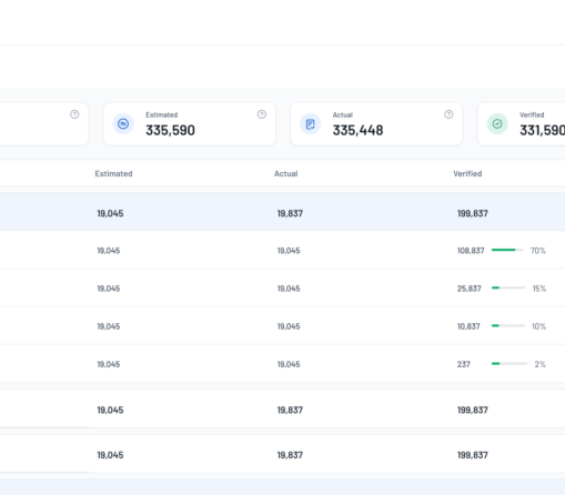Click the 70% progress bar

(x=507, y=250)
